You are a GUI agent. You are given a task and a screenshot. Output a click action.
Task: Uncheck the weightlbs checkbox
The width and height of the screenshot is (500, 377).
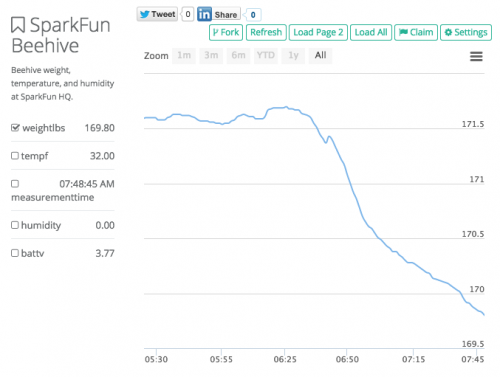coord(15,128)
